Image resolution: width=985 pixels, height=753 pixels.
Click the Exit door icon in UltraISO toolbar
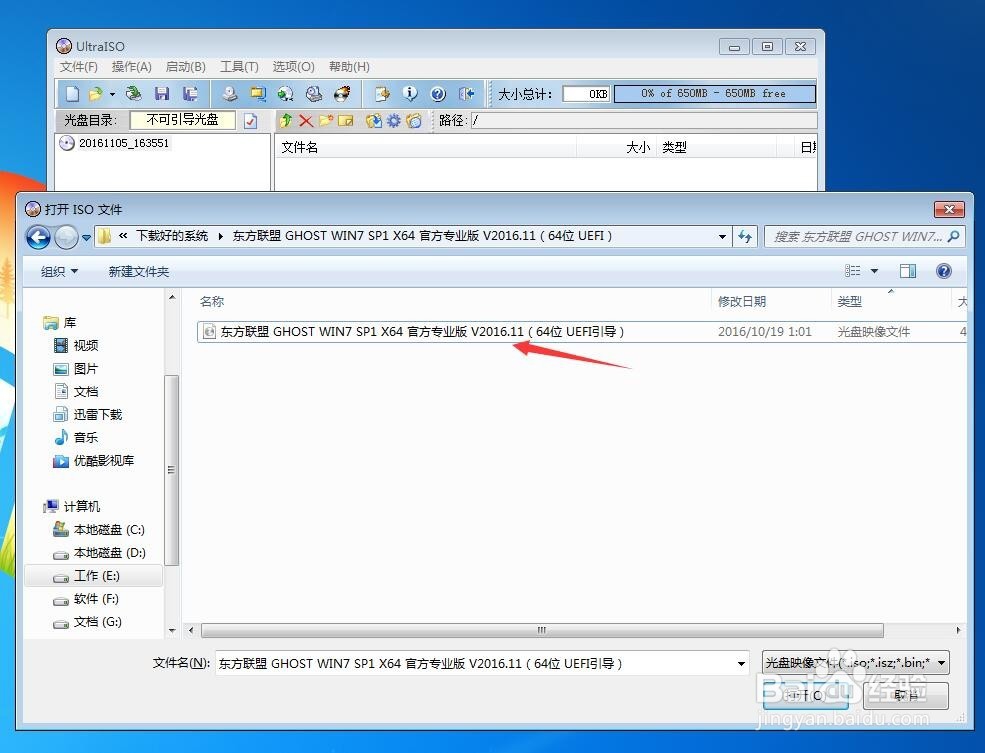point(466,94)
